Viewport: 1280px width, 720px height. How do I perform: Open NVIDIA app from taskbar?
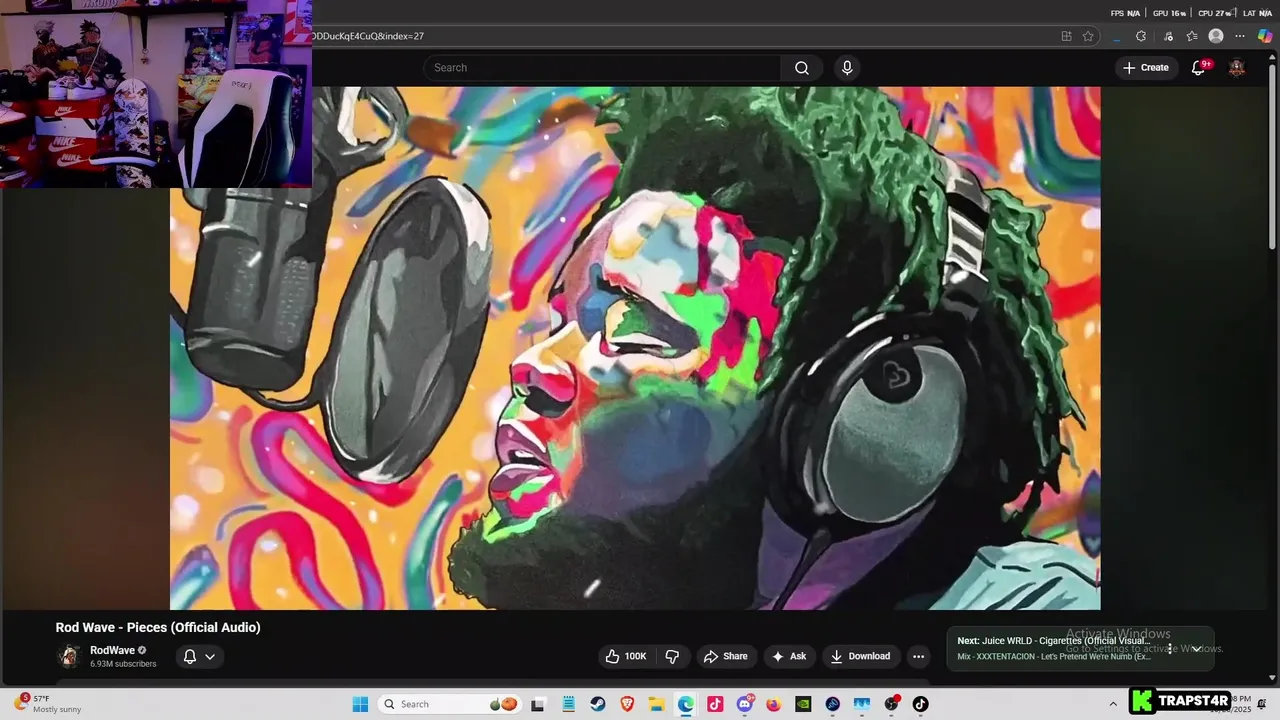[803, 704]
